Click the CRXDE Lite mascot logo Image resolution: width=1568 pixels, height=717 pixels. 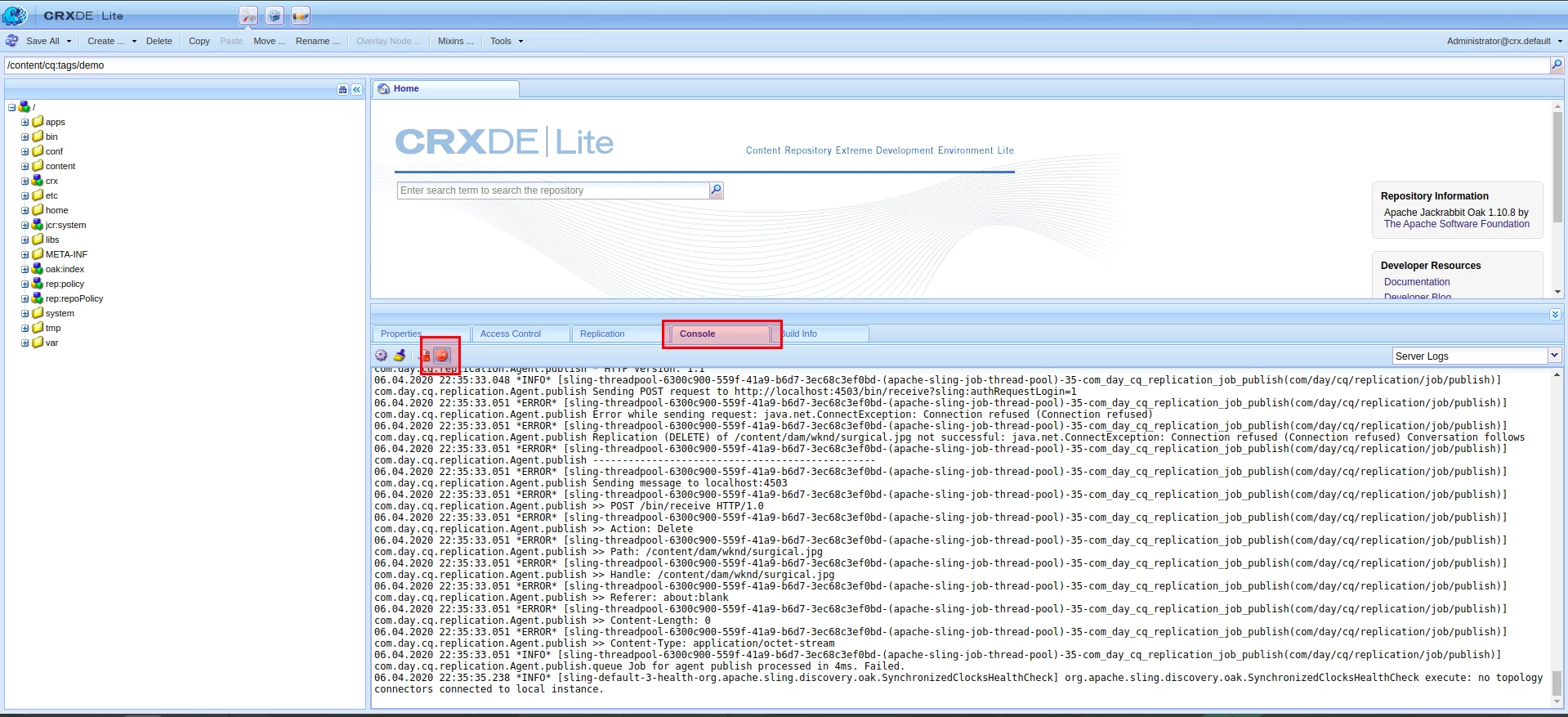[x=15, y=15]
